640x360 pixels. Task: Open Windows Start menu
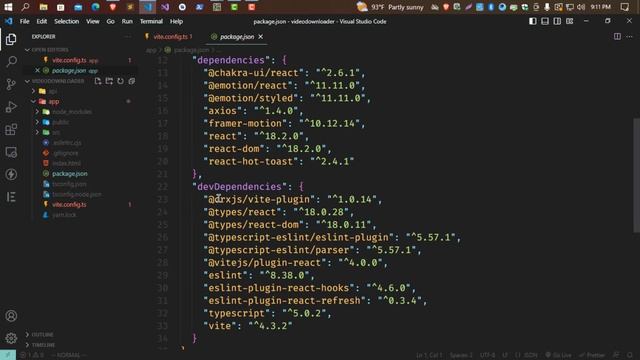[8, 7]
